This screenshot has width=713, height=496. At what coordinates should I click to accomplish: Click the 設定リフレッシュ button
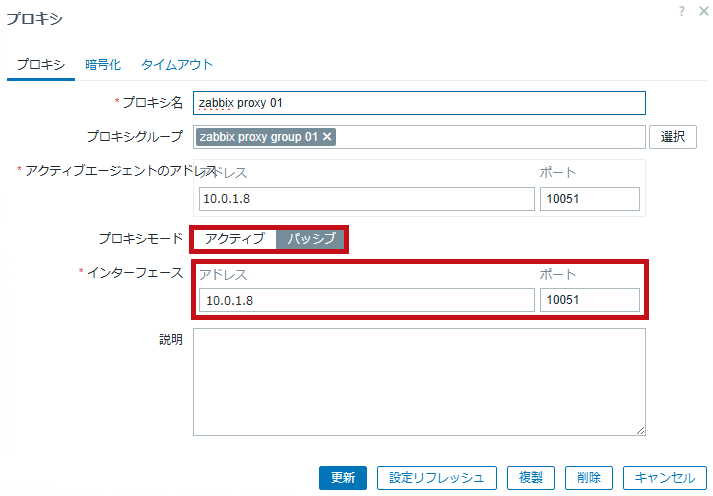pos(437,478)
